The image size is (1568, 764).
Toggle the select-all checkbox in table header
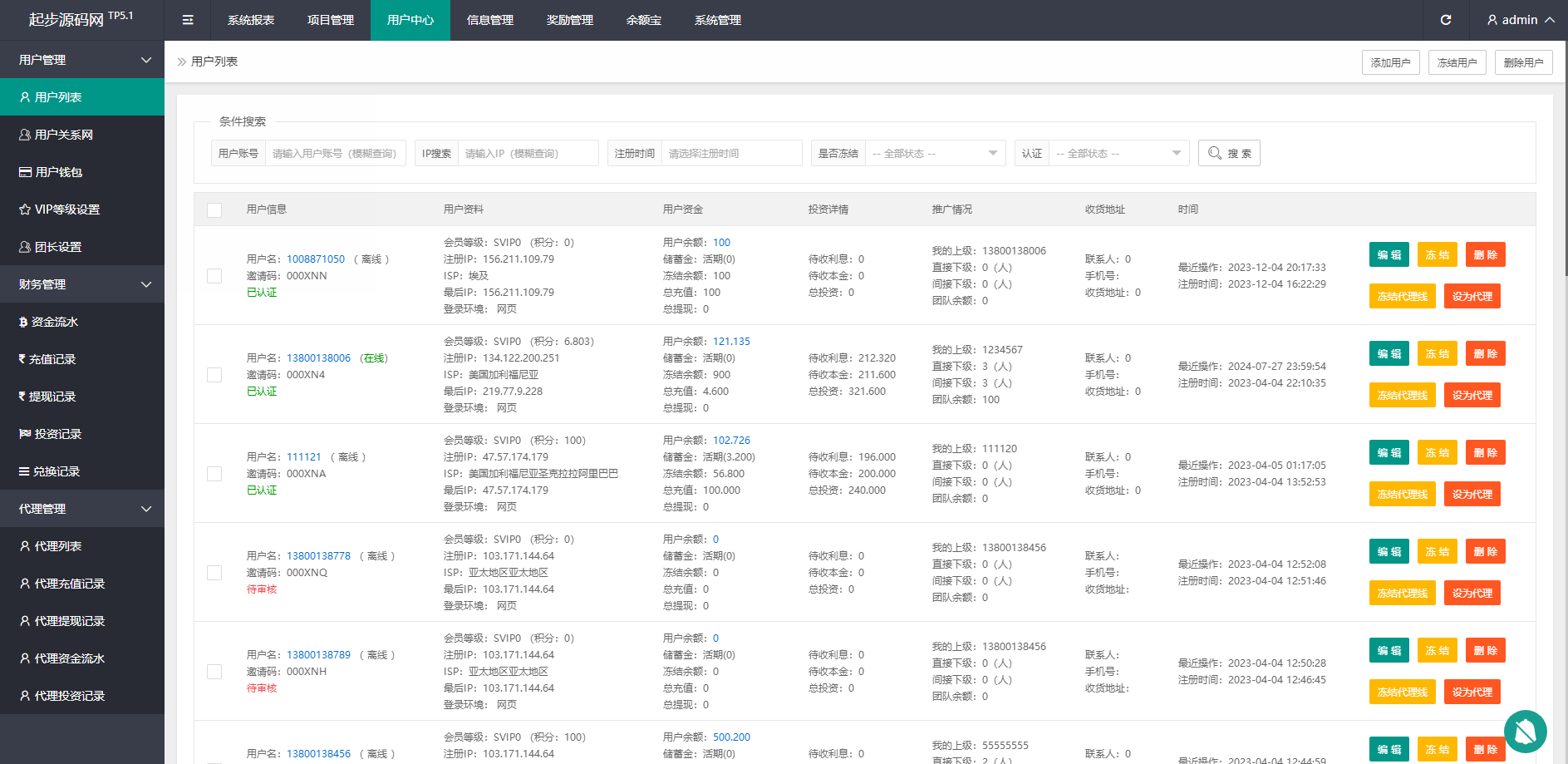214,209
